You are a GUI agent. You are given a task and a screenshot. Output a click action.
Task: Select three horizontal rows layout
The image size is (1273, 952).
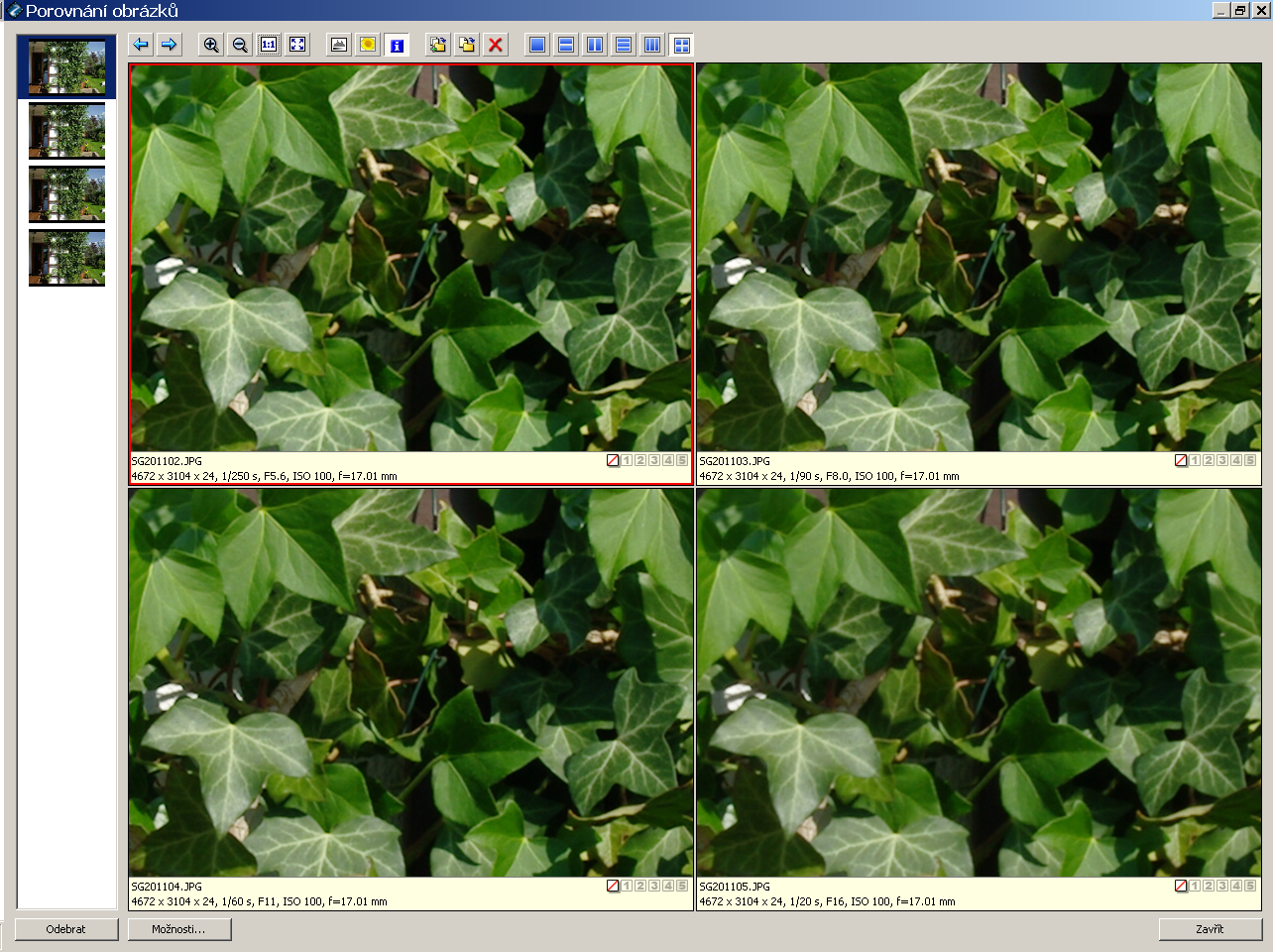624,45
